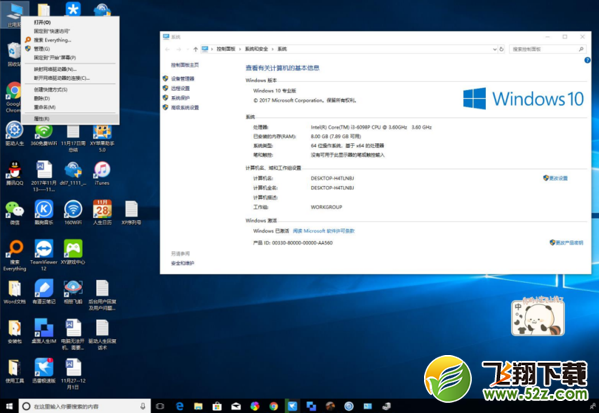Expand the chevron after 系统和安全 breadcrumb
This screenshot has width=599, height=413.
[x=273, y=49]
